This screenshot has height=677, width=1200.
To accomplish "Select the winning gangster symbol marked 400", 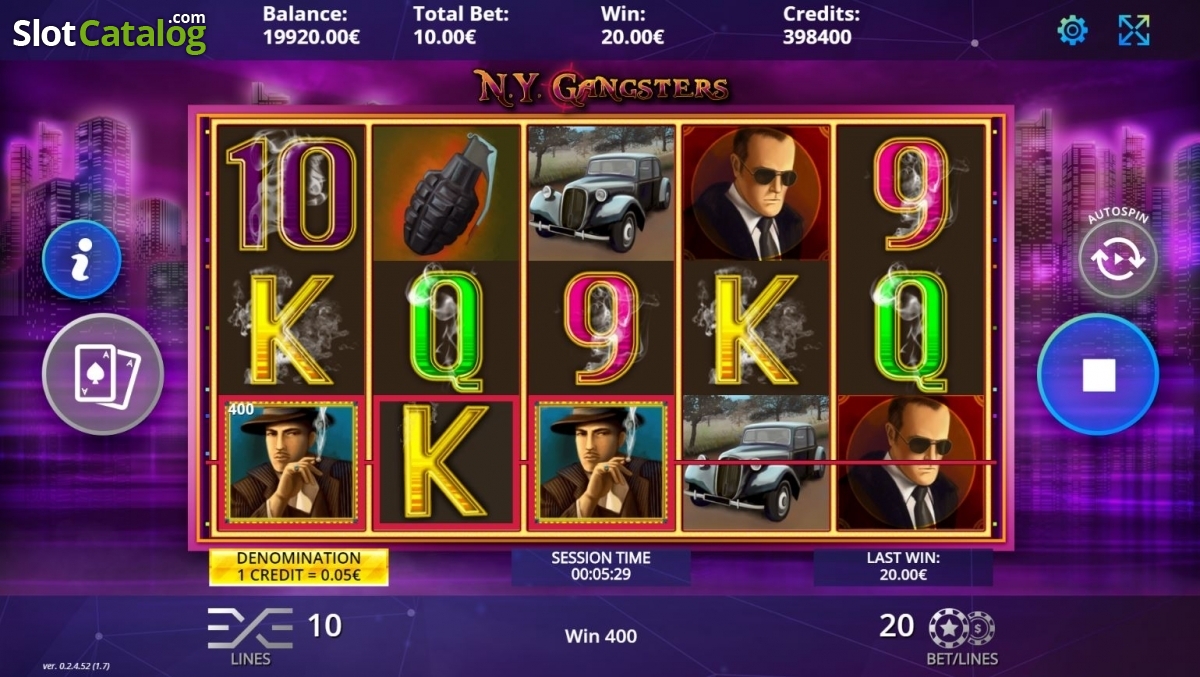I will coord(292,462).
